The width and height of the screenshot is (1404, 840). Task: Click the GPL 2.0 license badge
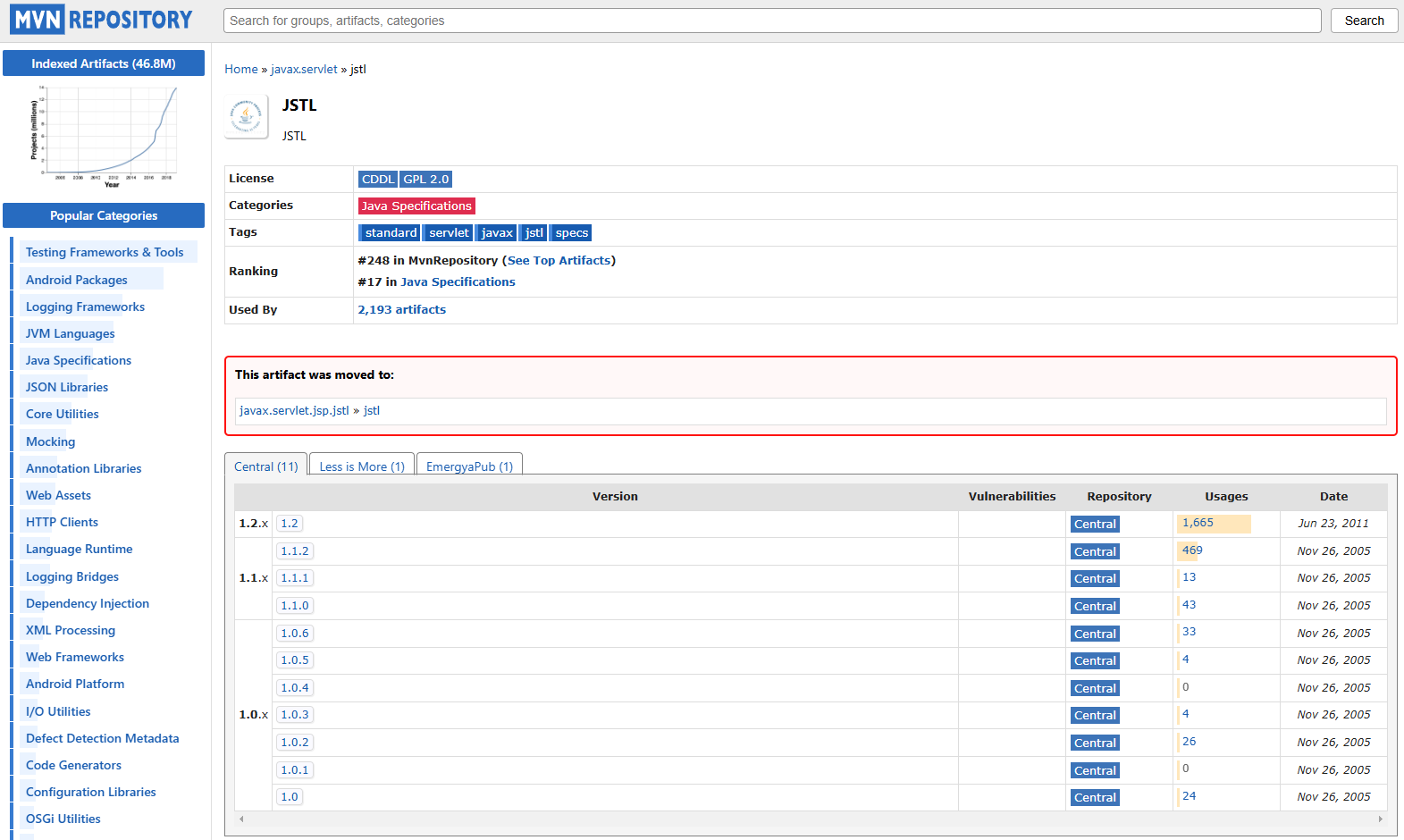426,179
